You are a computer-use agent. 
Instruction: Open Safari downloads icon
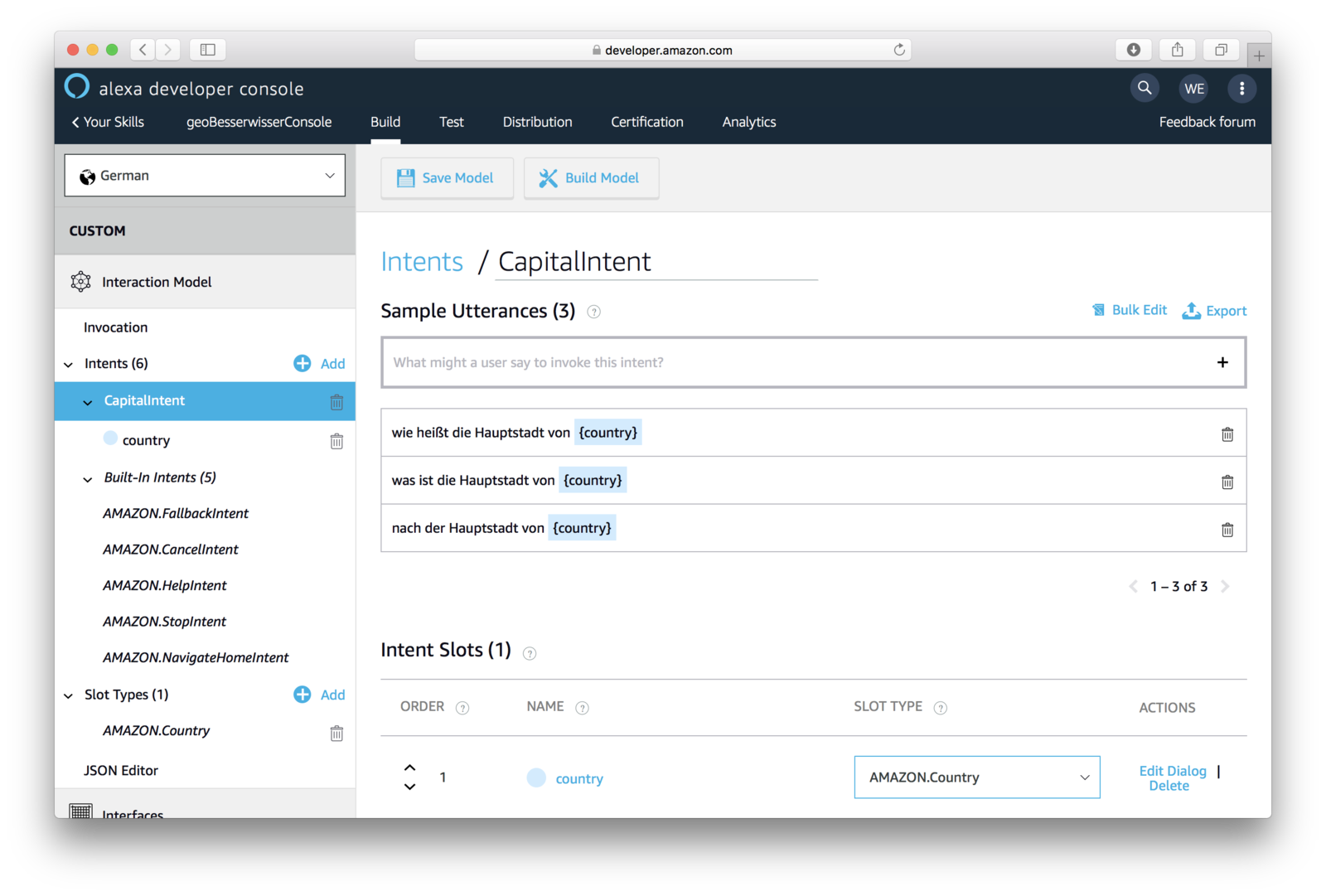pos(1134,50)
